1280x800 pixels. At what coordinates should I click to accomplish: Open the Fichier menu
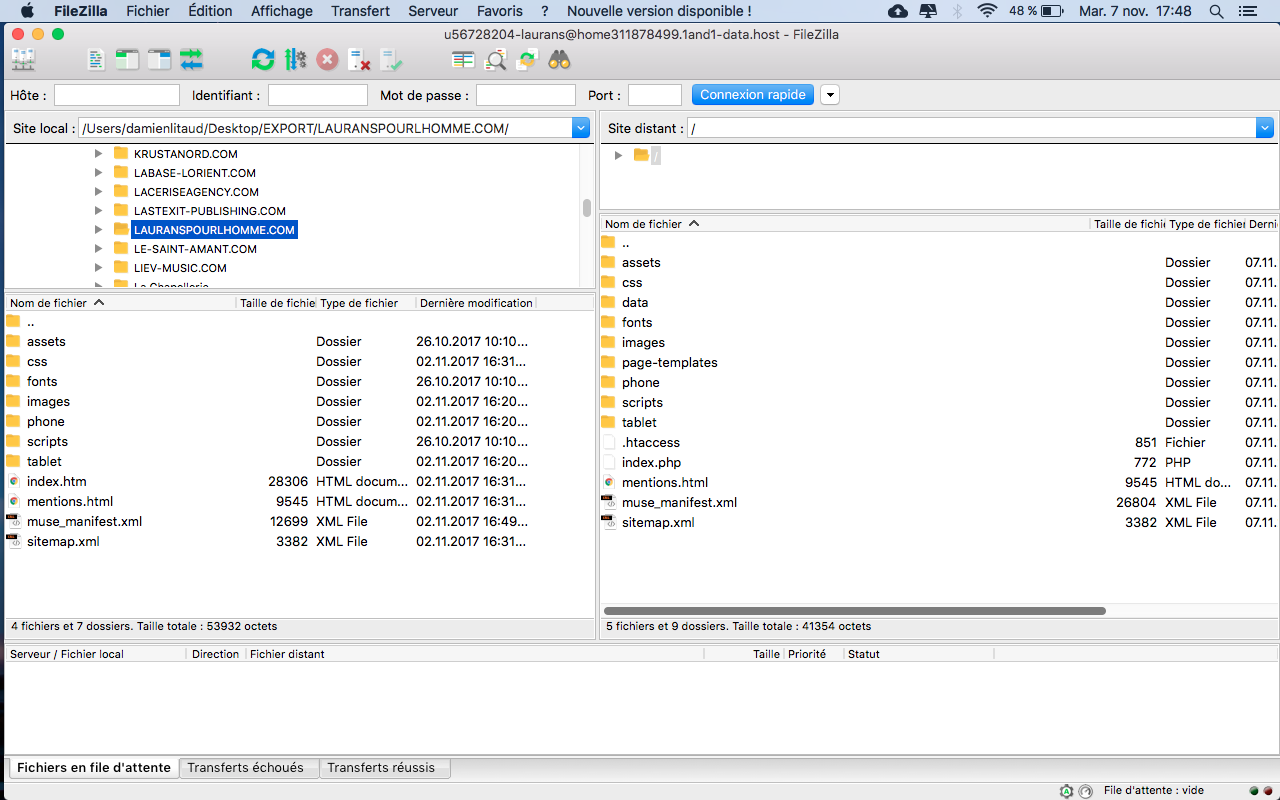tap(147, 11)
